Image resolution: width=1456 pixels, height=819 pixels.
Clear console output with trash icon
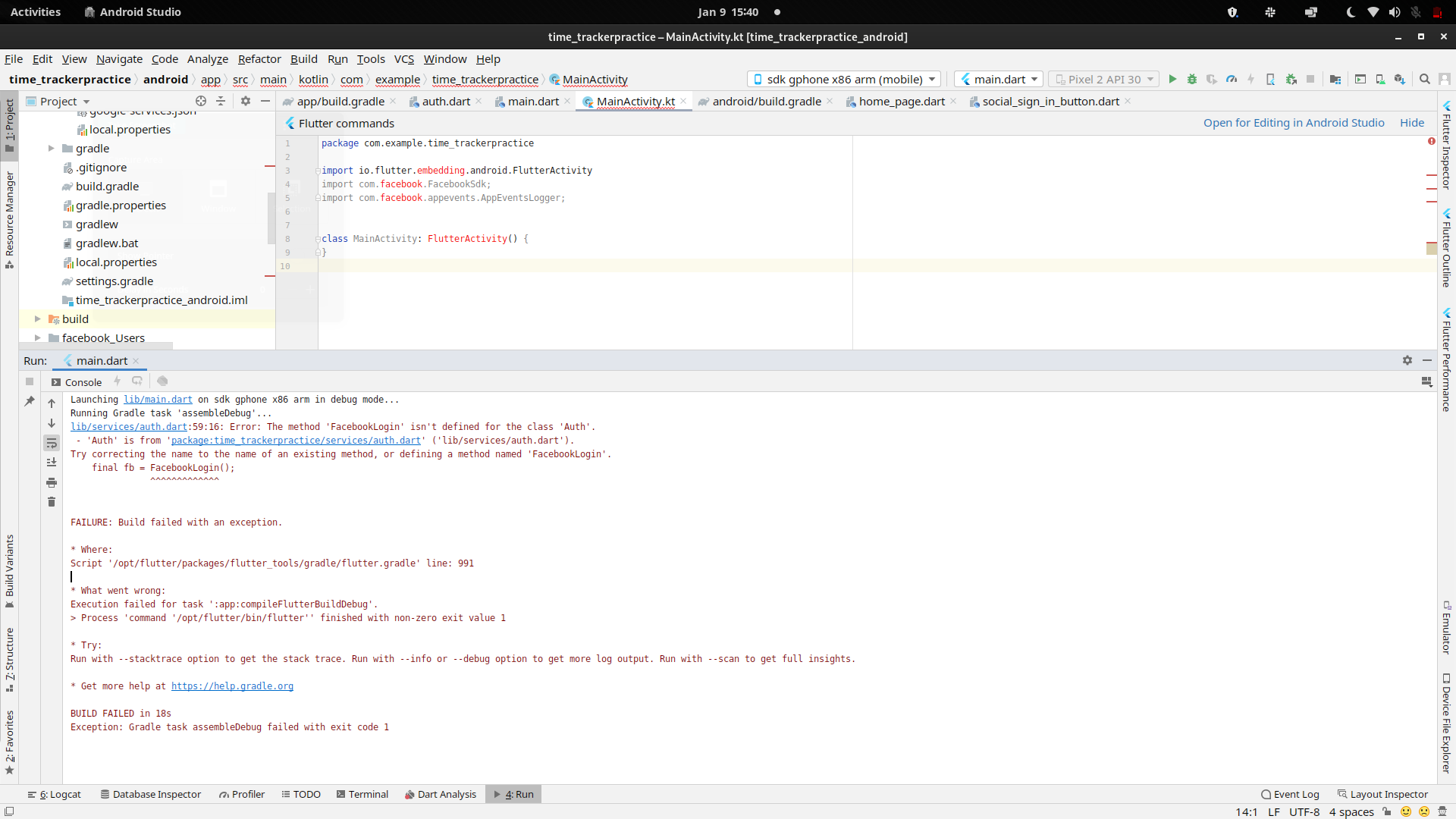pyautogui.click(x=52, y=502)
